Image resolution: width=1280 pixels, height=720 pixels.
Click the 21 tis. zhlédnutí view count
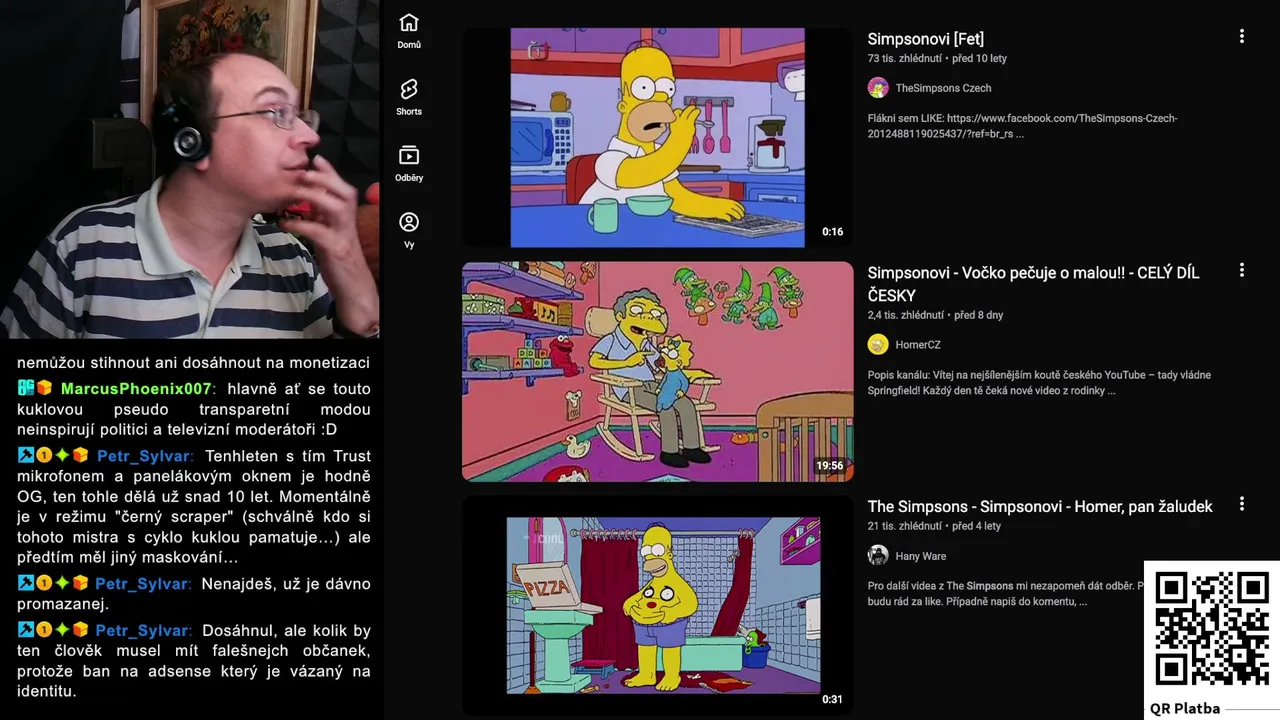coord(904,526)
